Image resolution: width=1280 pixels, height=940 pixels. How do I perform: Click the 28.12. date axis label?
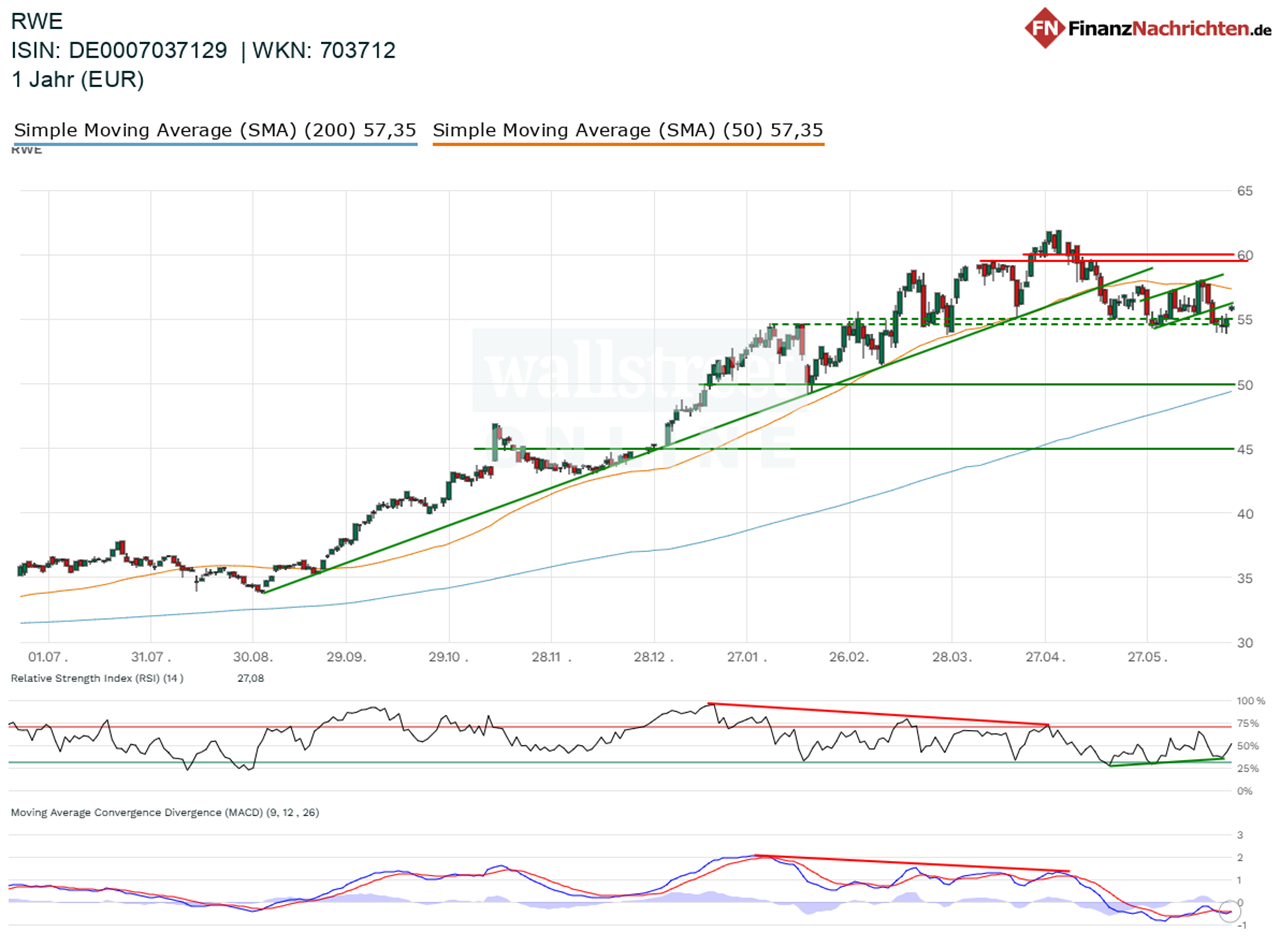pyautogui.click(x=654, y=659)
